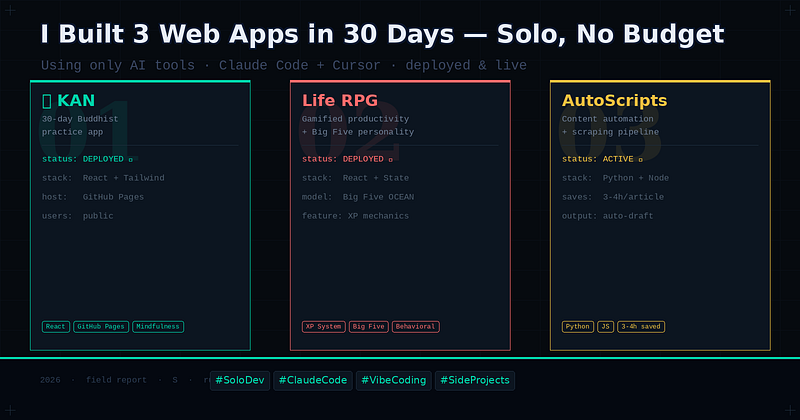Click the XP System tag
Image resolution: width=800 pixels, height=420 pixels.
tap(323, 327)
